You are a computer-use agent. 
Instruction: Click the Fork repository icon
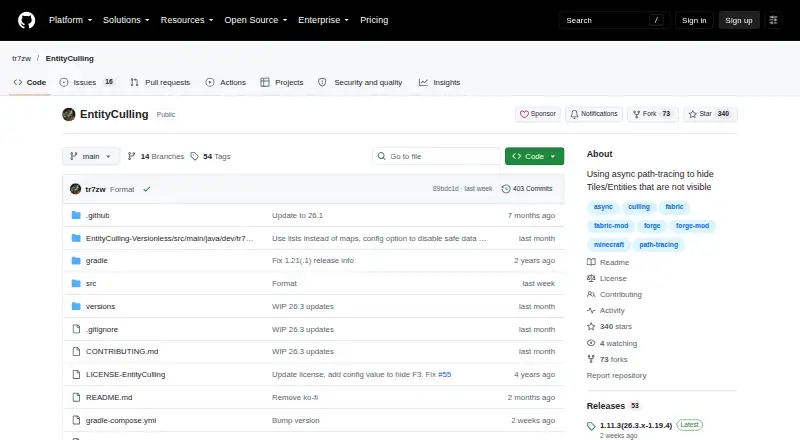[x=636, y=114]
